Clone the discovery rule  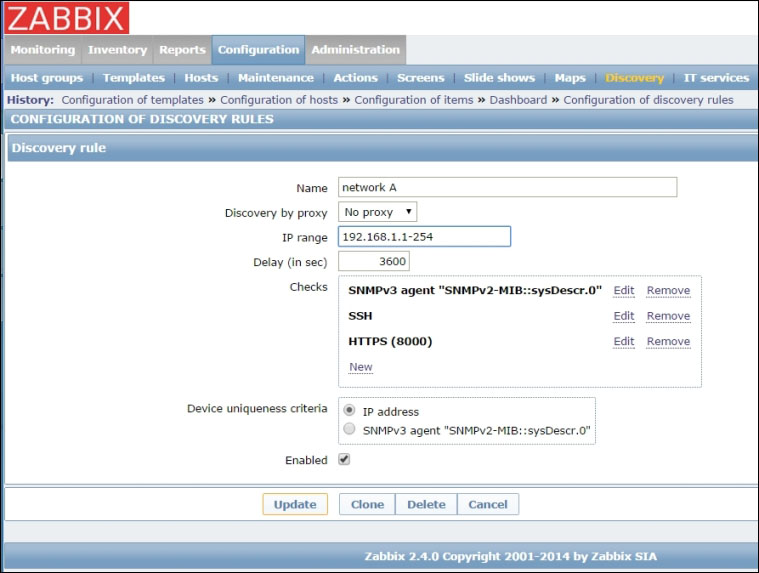click(367, 505)
